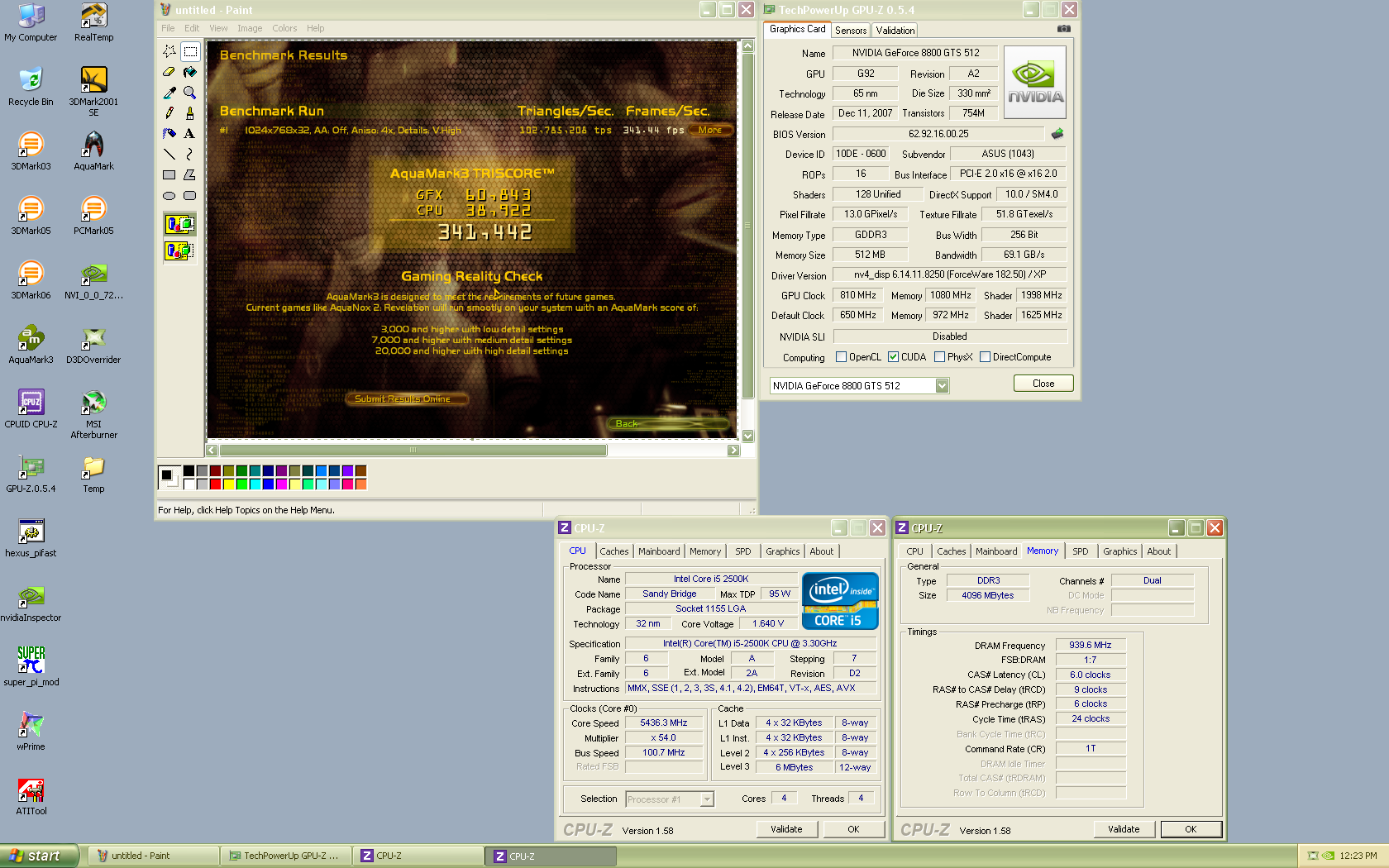Click the Close button in GPU-Z
The height and width of the screenshot is (868, 1389).
[x=1043, y=384]
